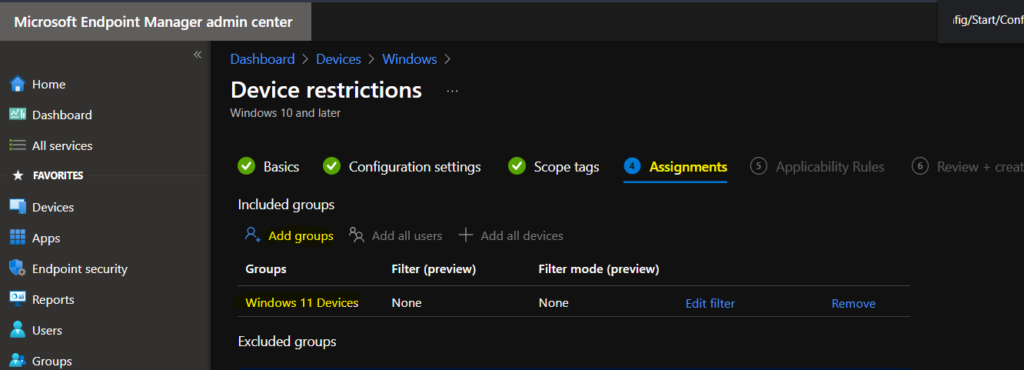Click the None value under Filter mode
Viewport: 1024px width, 370px height.
coord(553,303)
